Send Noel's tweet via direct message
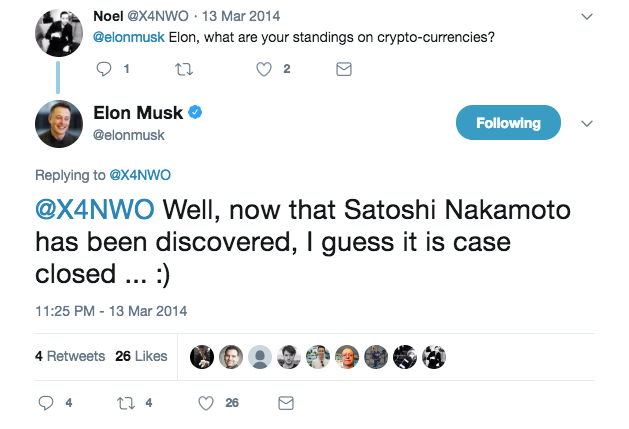 tap(343, 69)
